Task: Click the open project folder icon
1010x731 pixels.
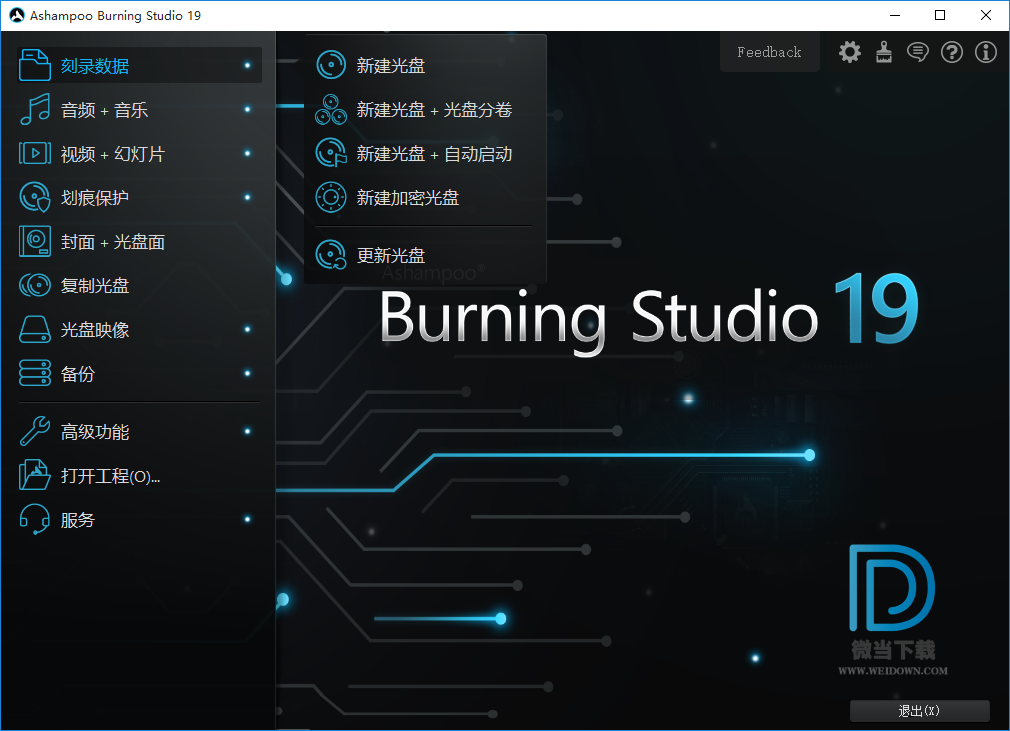Action: 35,475
